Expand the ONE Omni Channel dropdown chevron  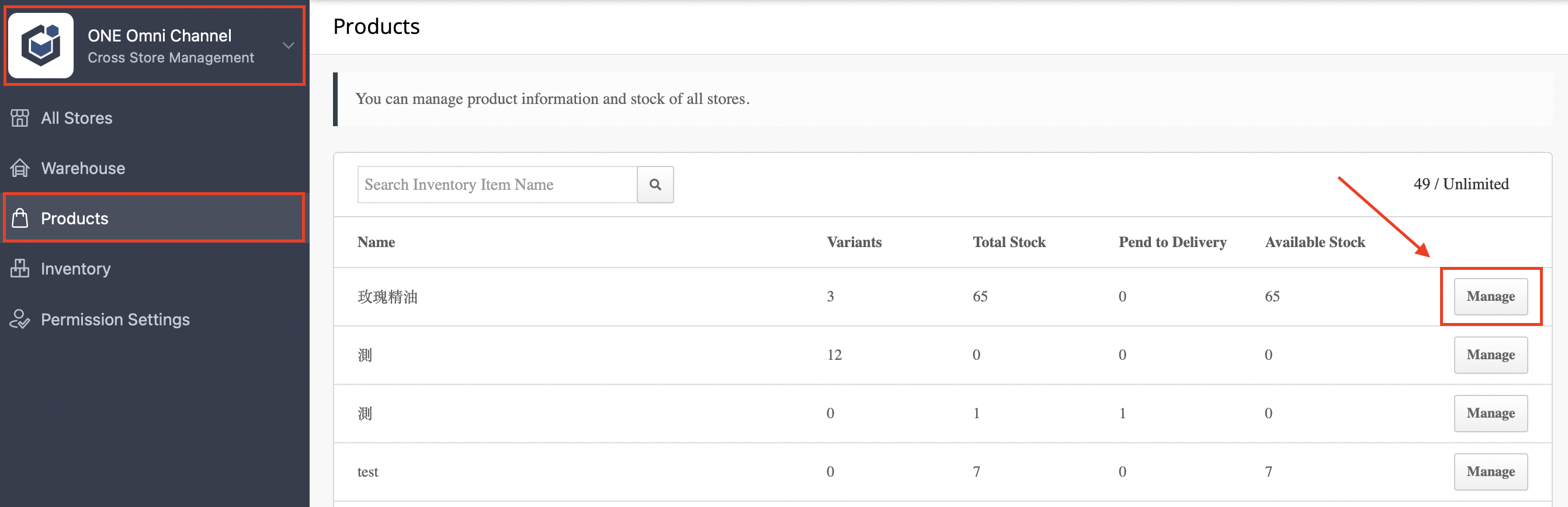289,46
